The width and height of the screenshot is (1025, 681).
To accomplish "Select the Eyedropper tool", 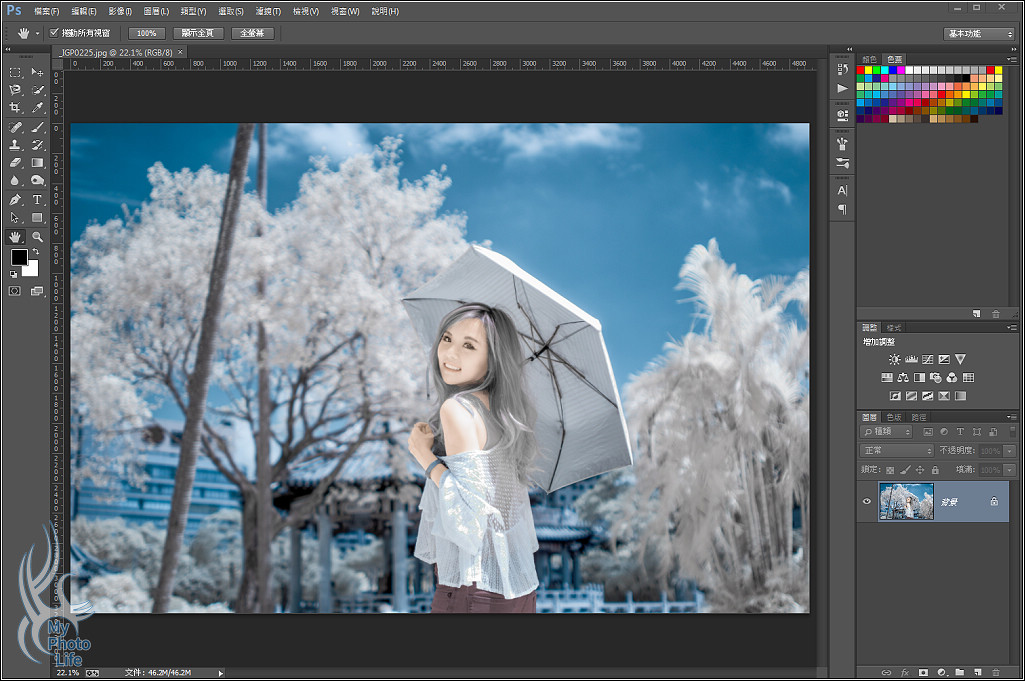I will point(37,108).
